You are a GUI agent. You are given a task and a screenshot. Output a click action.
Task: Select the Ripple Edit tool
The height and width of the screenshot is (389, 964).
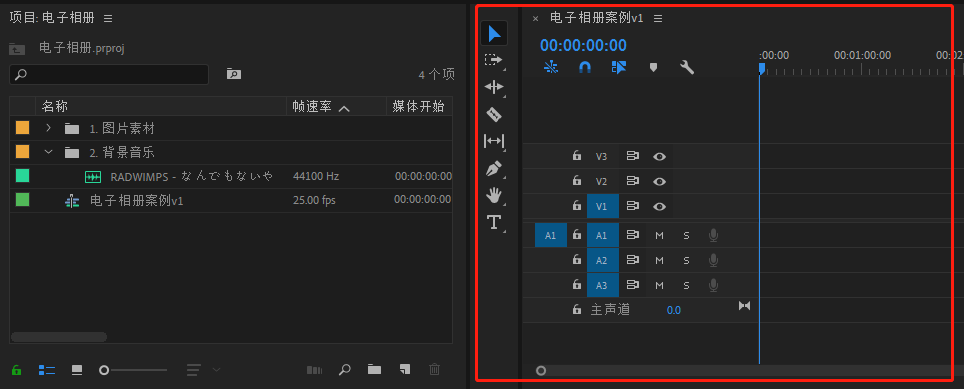click(494, 87)
